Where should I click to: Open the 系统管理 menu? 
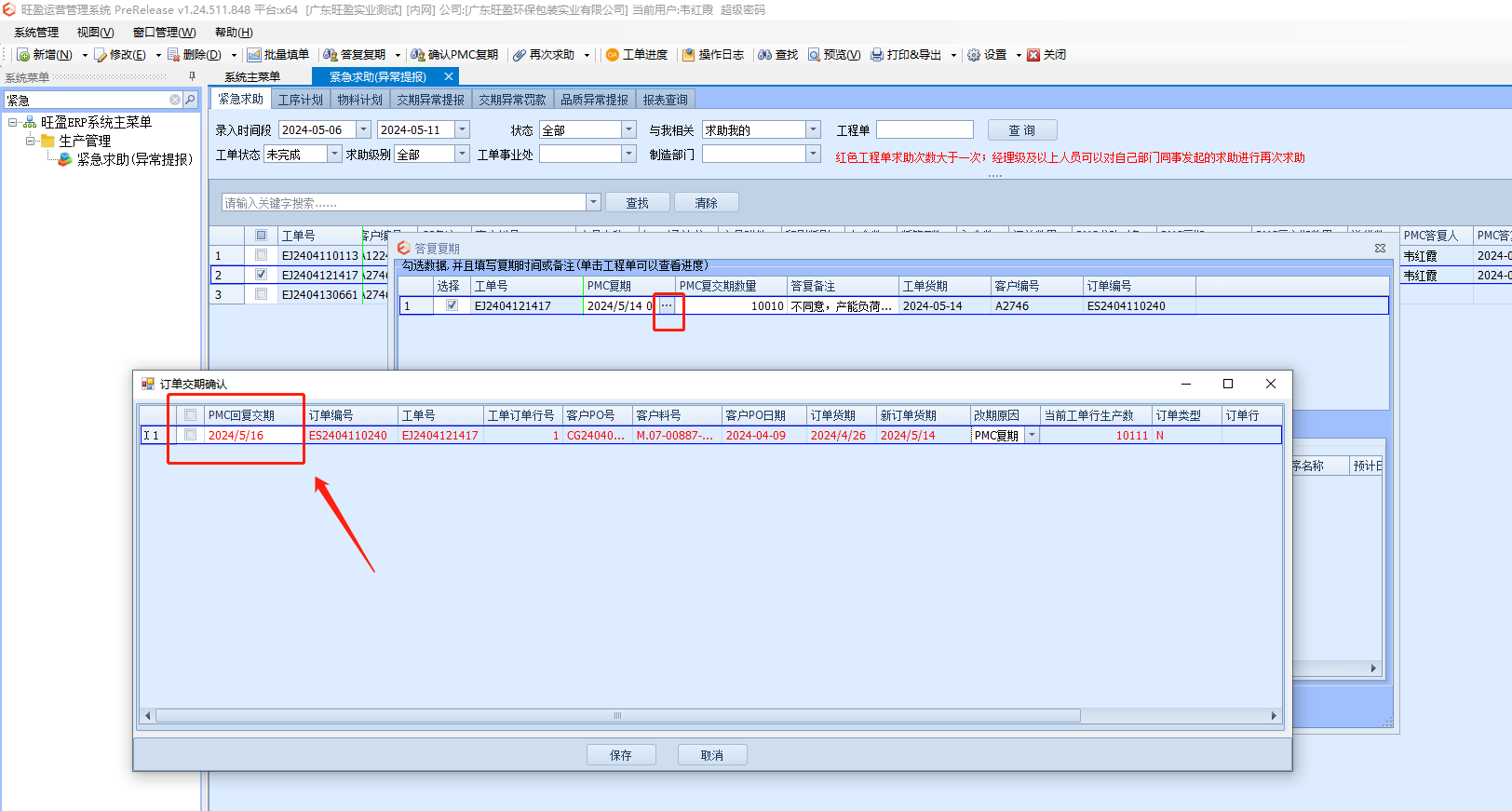tap(36, 33)
